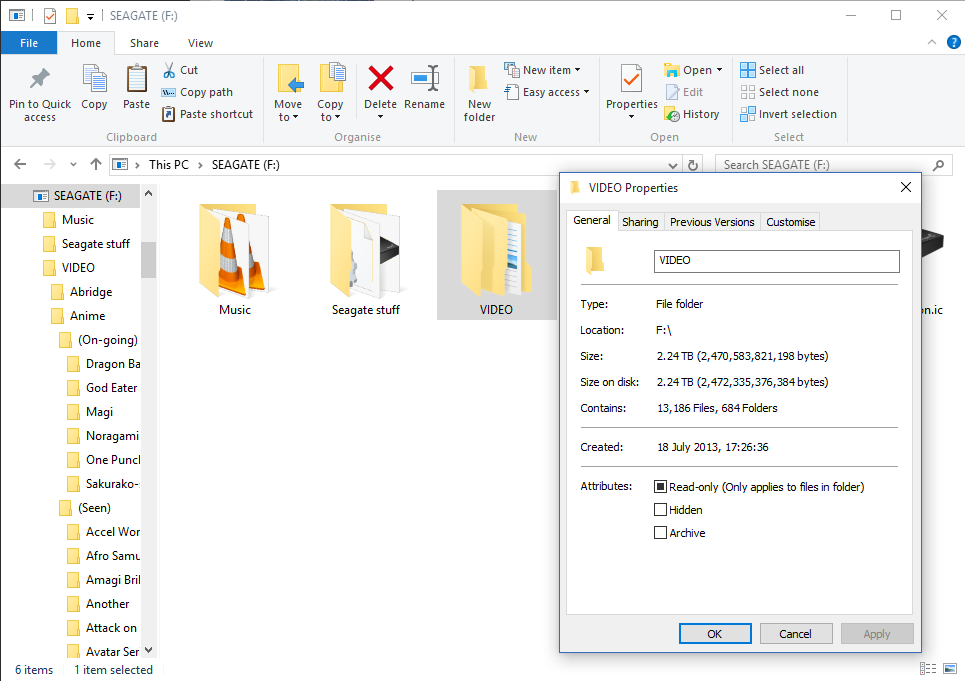Viewport: 965px width, 681px height.
Task: Enable the Hidden attribute checkbox
Action: pyautogui.click(x=660, y=509)
